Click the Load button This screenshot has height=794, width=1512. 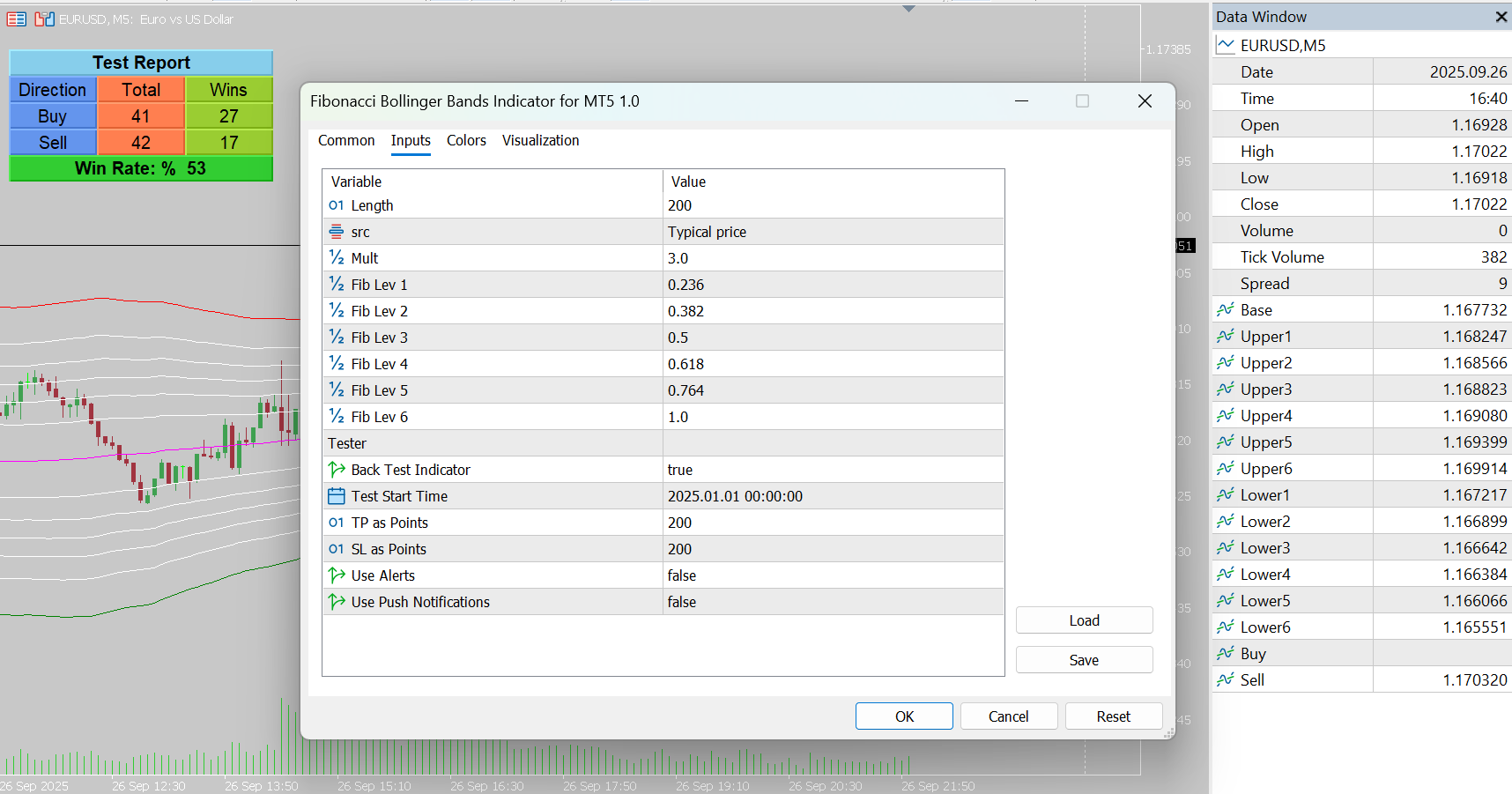pos(1084,620)
